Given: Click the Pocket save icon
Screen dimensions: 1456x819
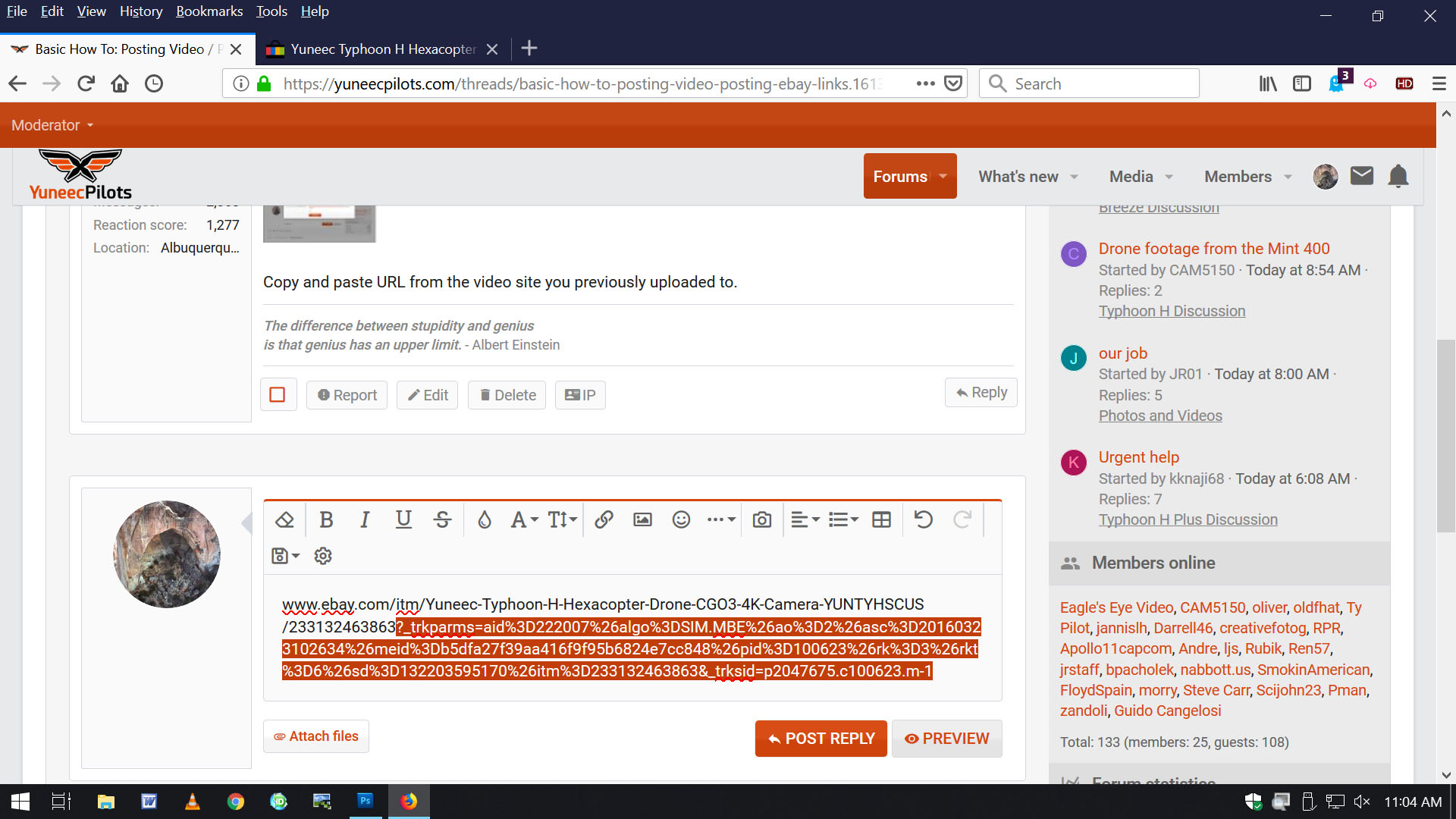Looking at the screenshot, I should pyautogui.click(x=953, y=83).
